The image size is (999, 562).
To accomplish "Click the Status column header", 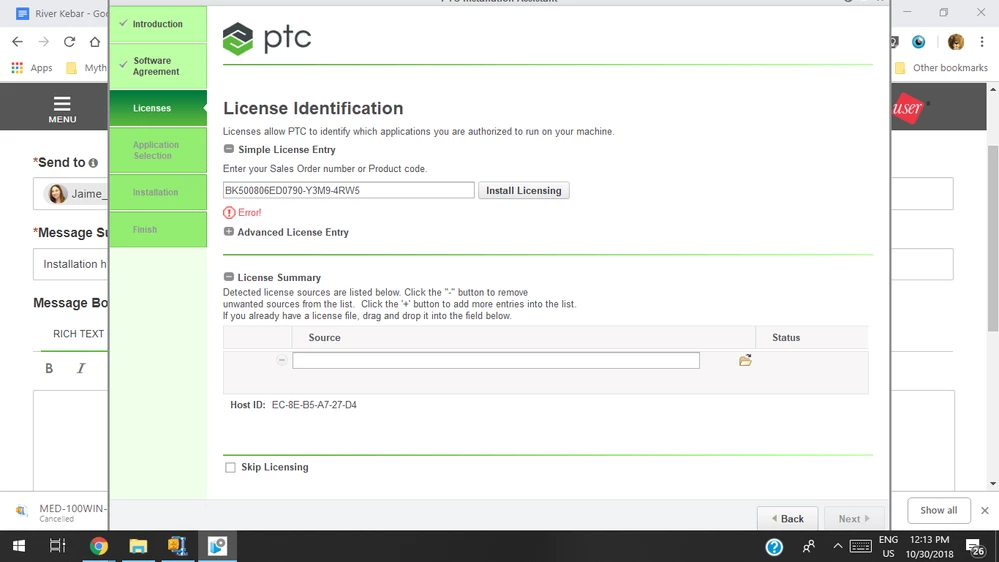I will (786, 338).
